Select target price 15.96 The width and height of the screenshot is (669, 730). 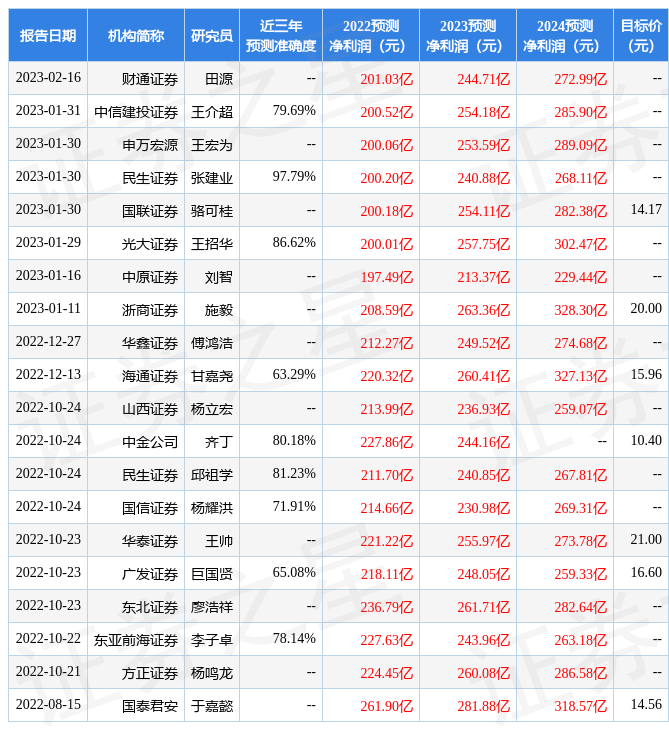[x=646, y=375]
